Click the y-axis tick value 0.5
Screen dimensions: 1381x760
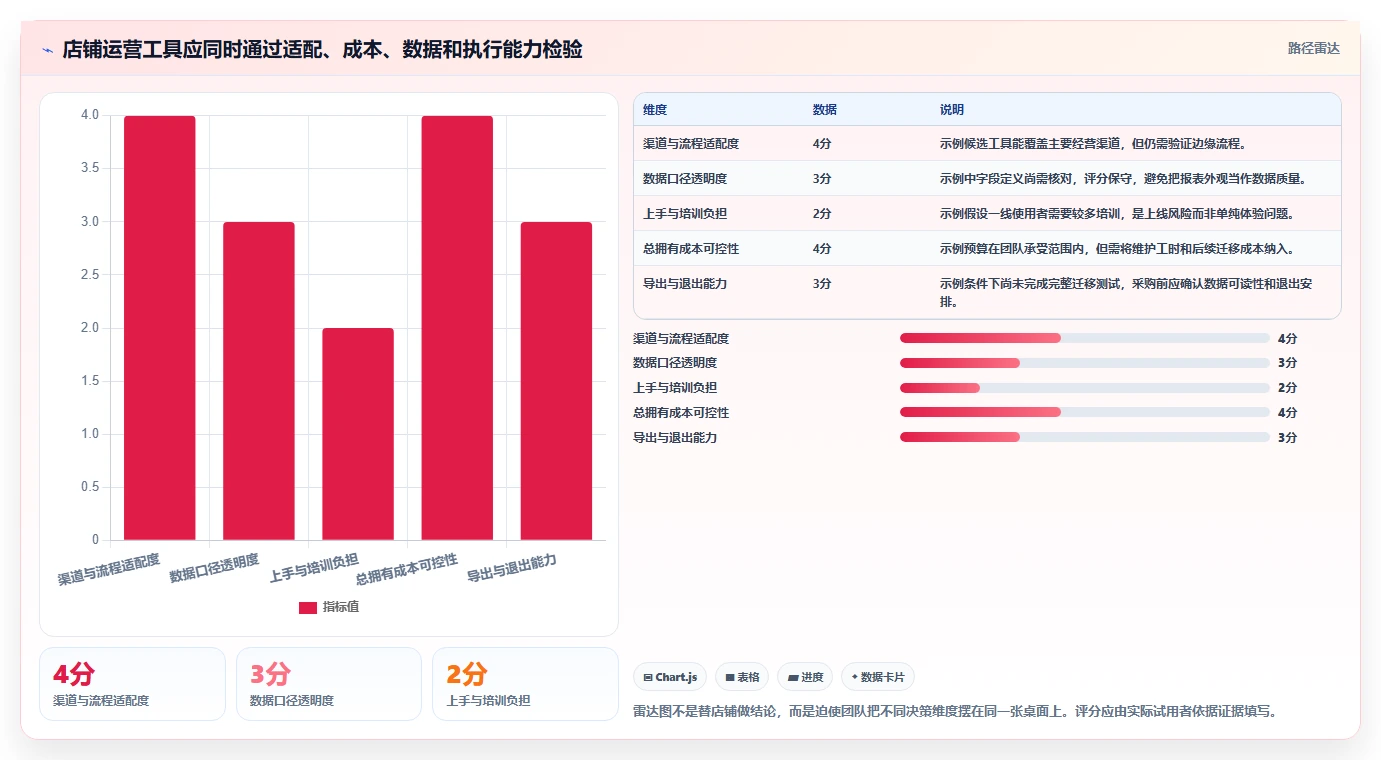(90, 487)
